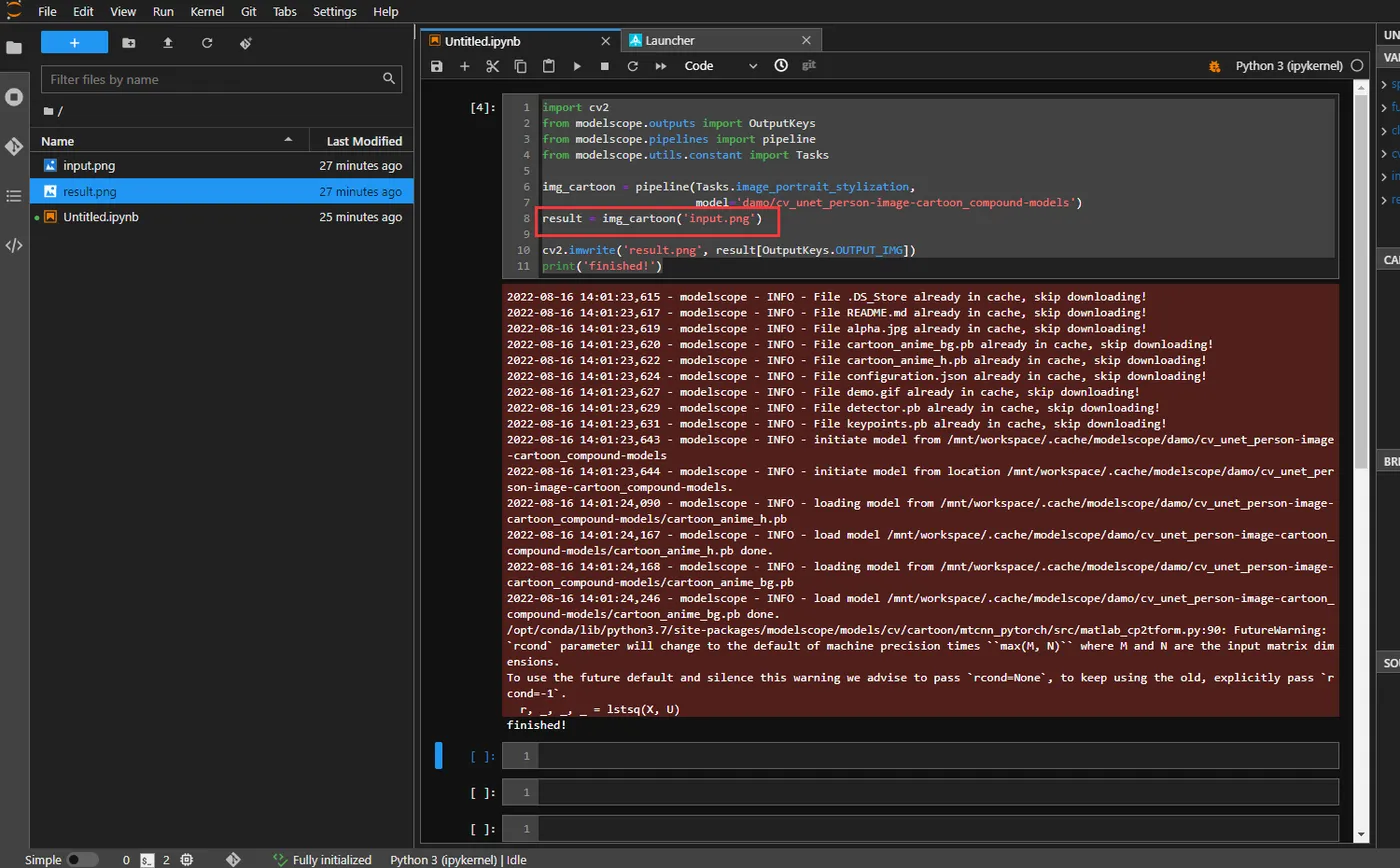This screenshot has width=1400, height=868.
Task: Select Untitled.ipynb in the file list
Action: click(x=222, y=217)
